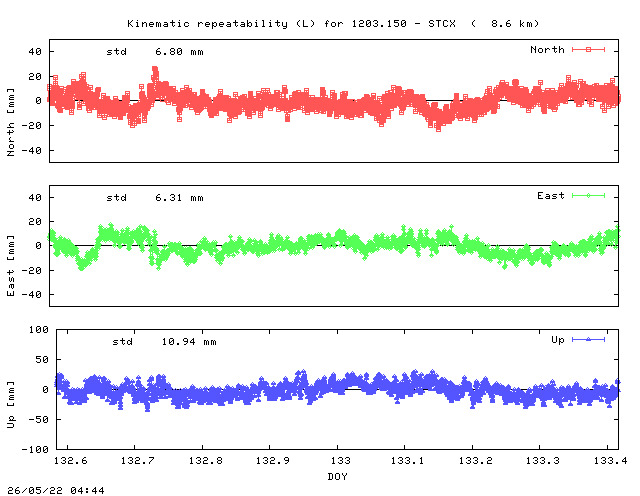Click x-axis tick label 132.9

click(x=273, y=460)
